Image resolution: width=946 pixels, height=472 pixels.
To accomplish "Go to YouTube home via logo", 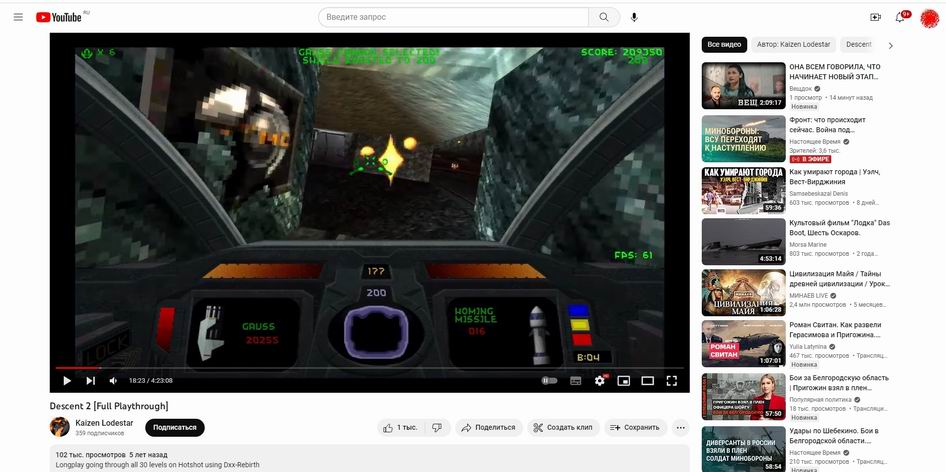I will click(59, 17).
